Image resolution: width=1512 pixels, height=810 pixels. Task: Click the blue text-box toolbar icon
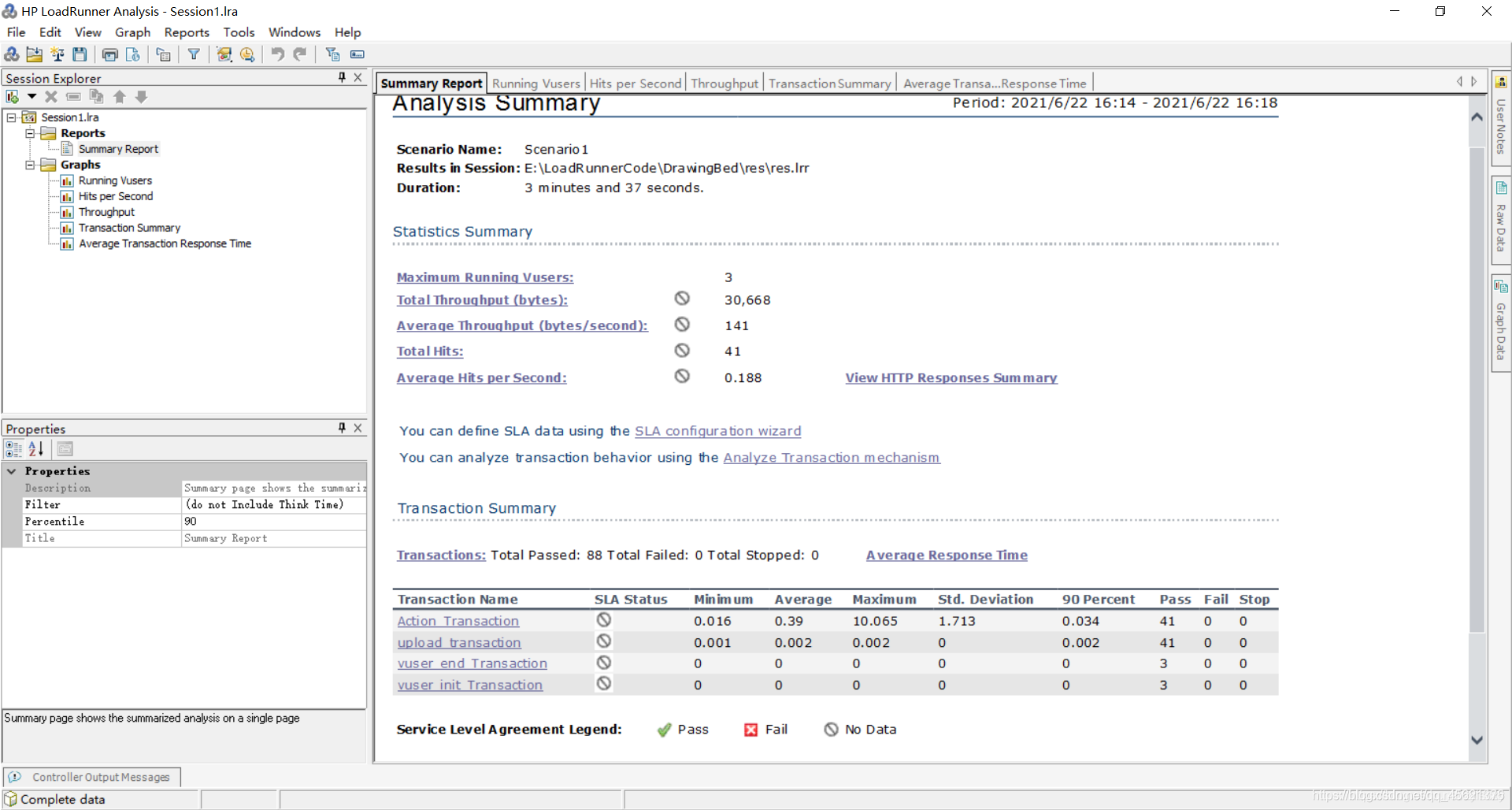[358, 54]
